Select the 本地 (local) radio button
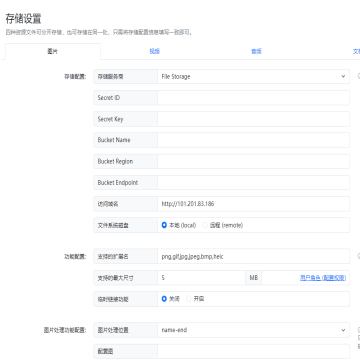360x360 pixels. pyautogui.click(x=164, y=225)
